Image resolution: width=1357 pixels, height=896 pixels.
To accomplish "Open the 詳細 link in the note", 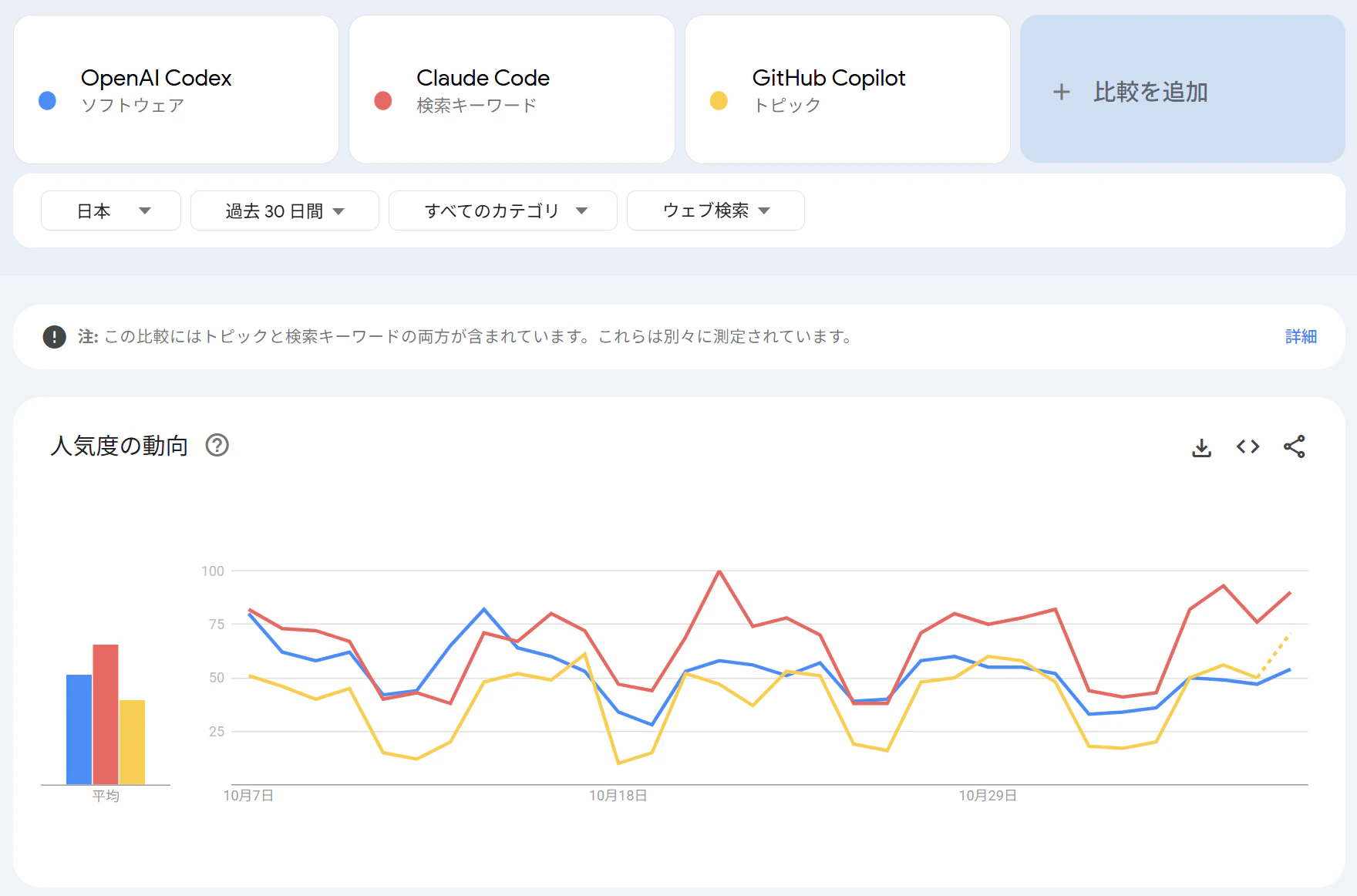I will tap(1301, 337).
